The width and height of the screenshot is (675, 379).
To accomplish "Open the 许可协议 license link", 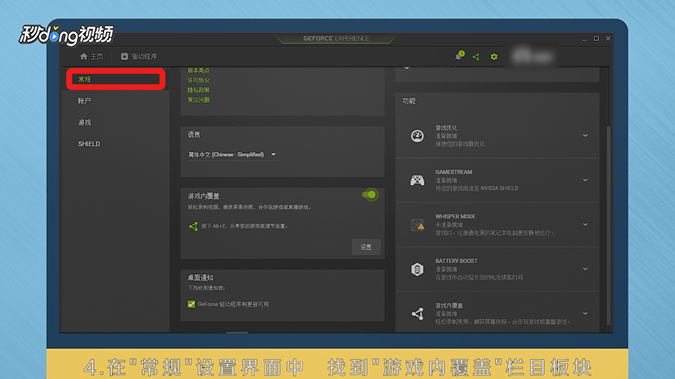I will click(198, 80).
